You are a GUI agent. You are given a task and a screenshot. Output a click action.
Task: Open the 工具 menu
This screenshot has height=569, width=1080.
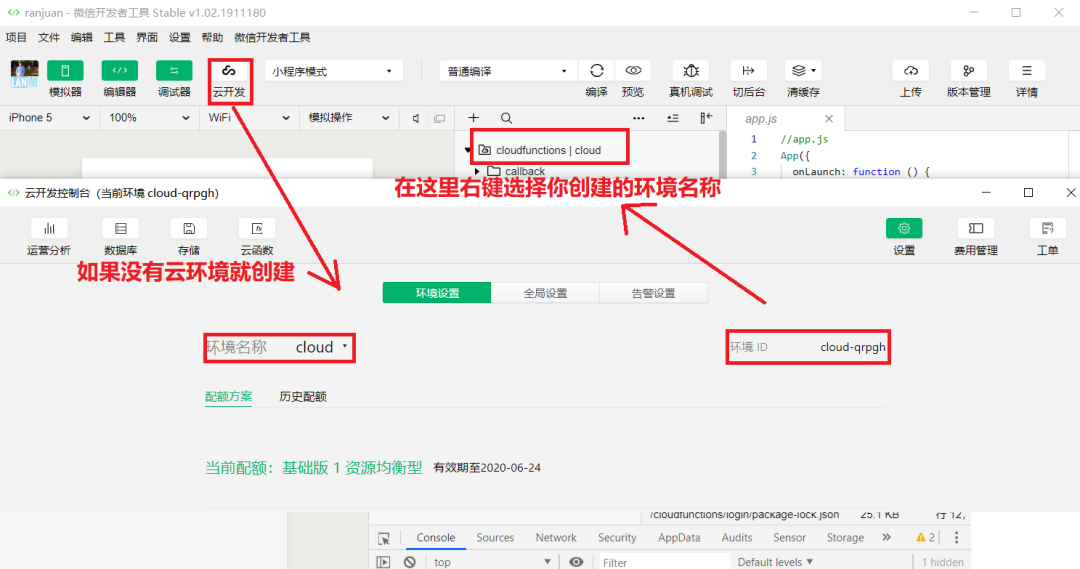114,37
